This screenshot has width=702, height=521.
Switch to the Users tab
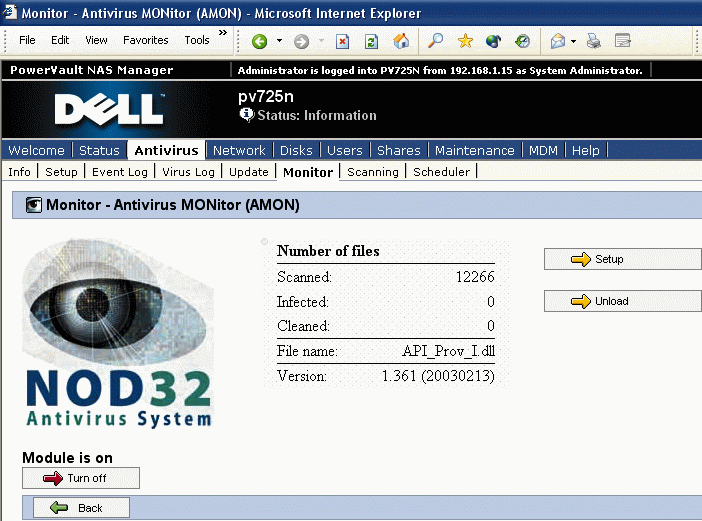344,150
